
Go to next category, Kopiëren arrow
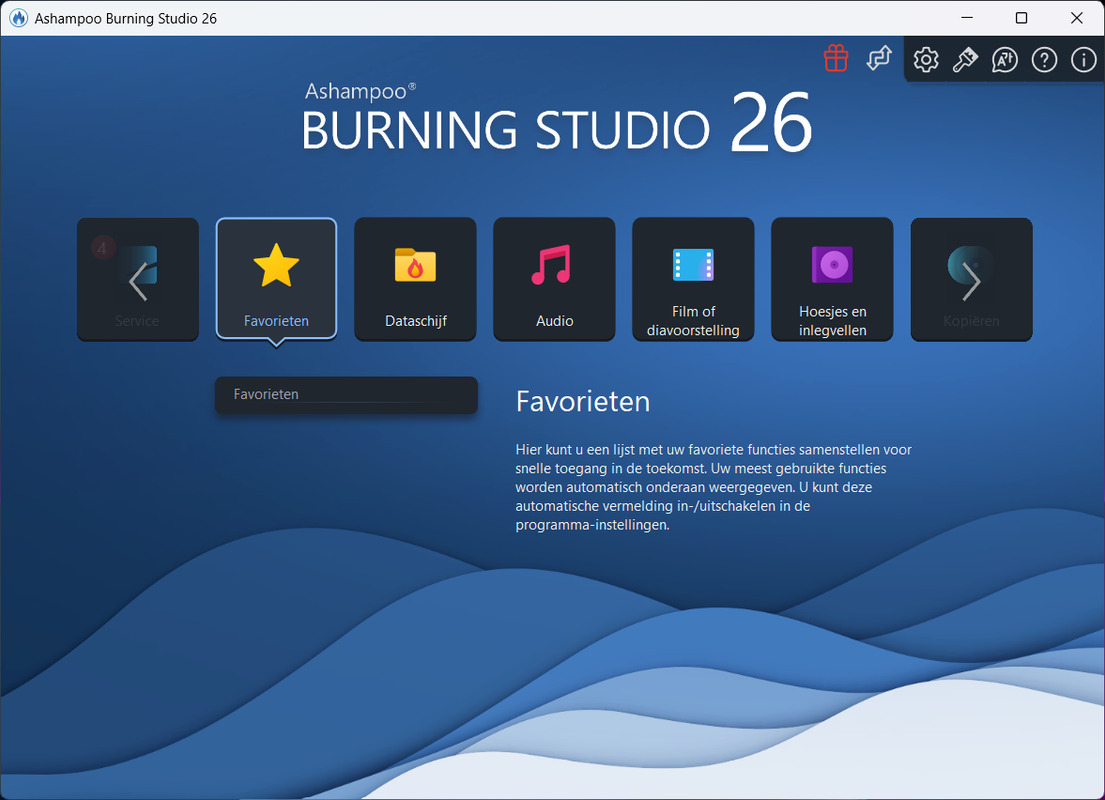tap(971, 279)
